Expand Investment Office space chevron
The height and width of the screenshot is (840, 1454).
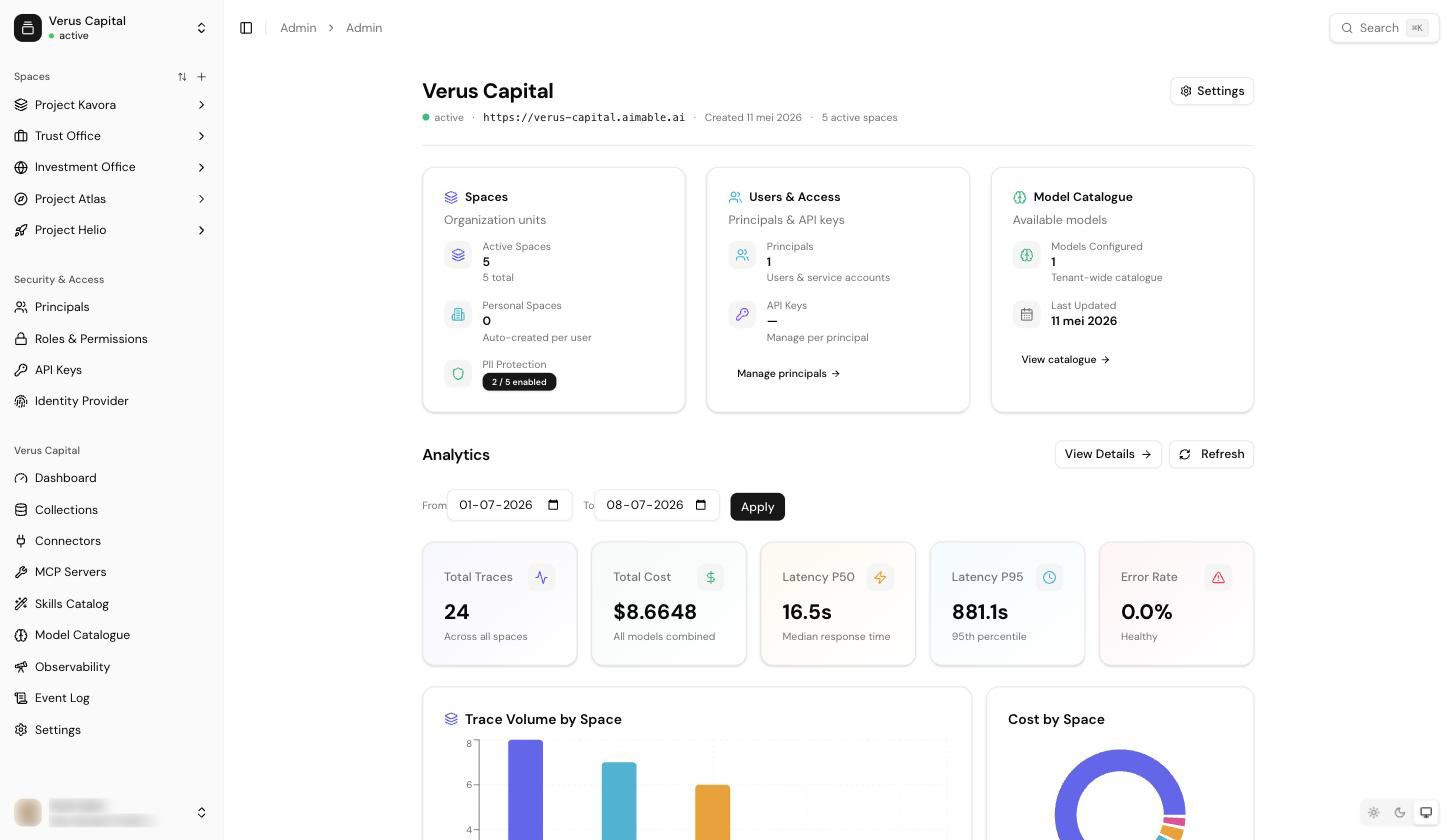point(201,167)
